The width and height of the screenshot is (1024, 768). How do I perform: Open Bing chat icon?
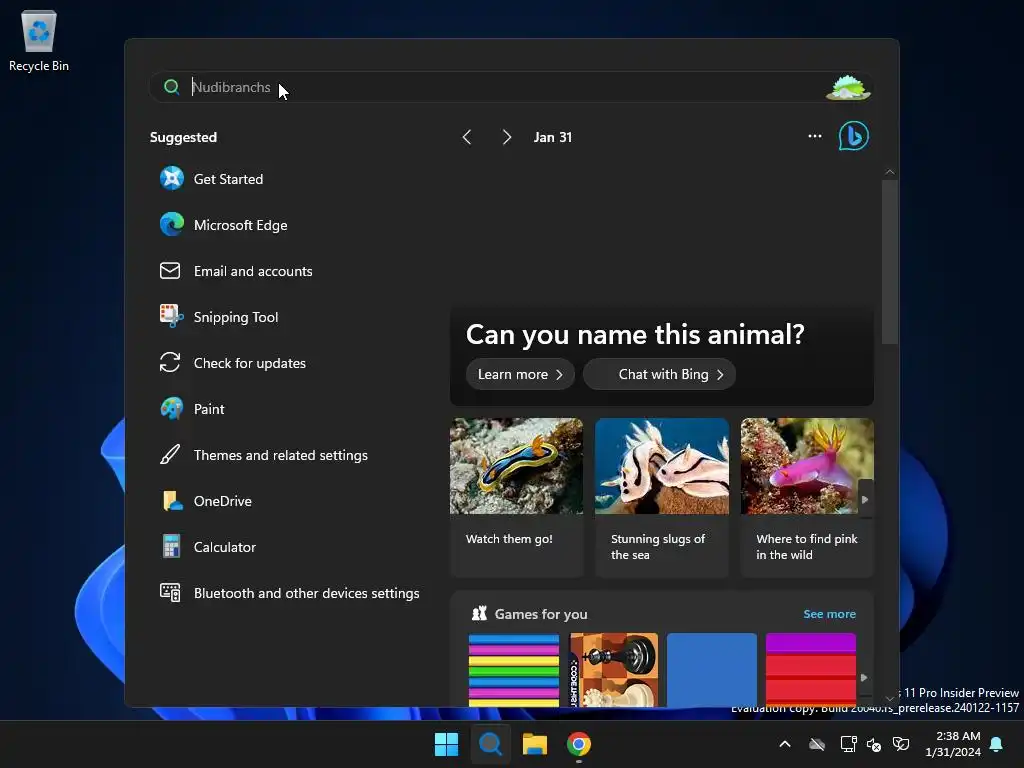(x=854, y=136)
